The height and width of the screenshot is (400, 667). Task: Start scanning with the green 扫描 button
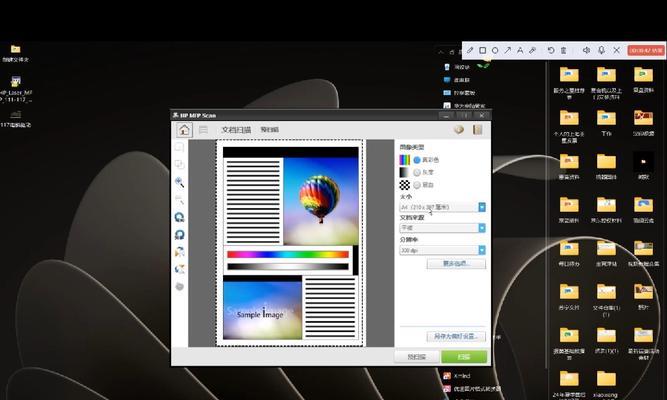[464, 357]
